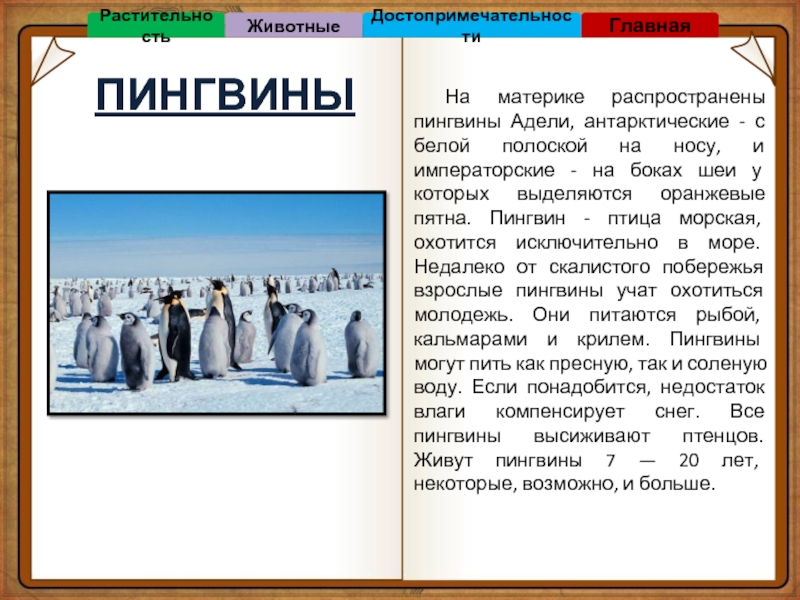The image size is (800, 600).
Task: Click the phrase 'Недалеко от скалистого побережья'
Action: click(589, 266)
